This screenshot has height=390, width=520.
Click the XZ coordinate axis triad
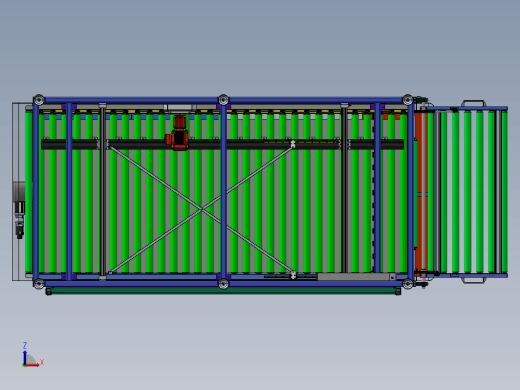click(x=32, y=355)
